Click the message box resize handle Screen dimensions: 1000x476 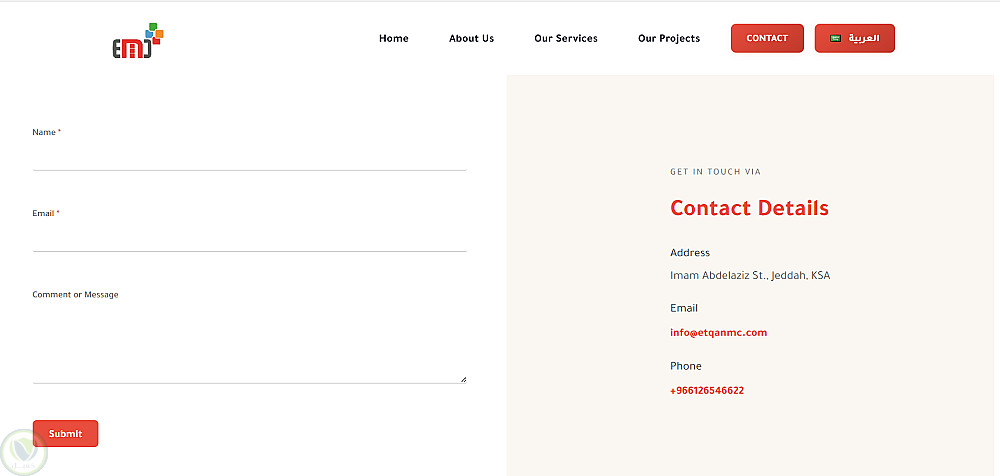[x=463, y=379]
